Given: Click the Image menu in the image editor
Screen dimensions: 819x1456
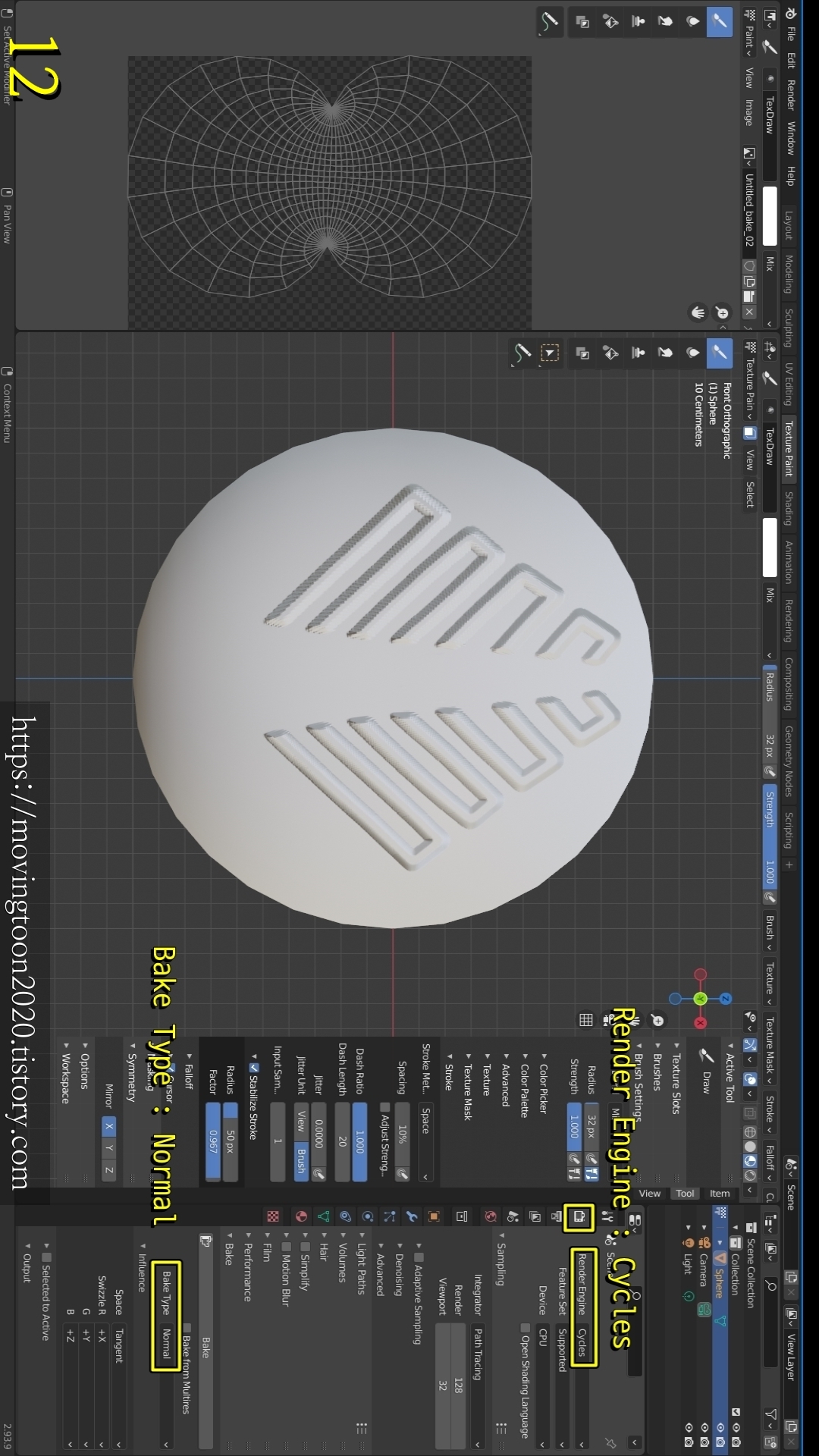Looking at the screenshot, I should (749, 111).
